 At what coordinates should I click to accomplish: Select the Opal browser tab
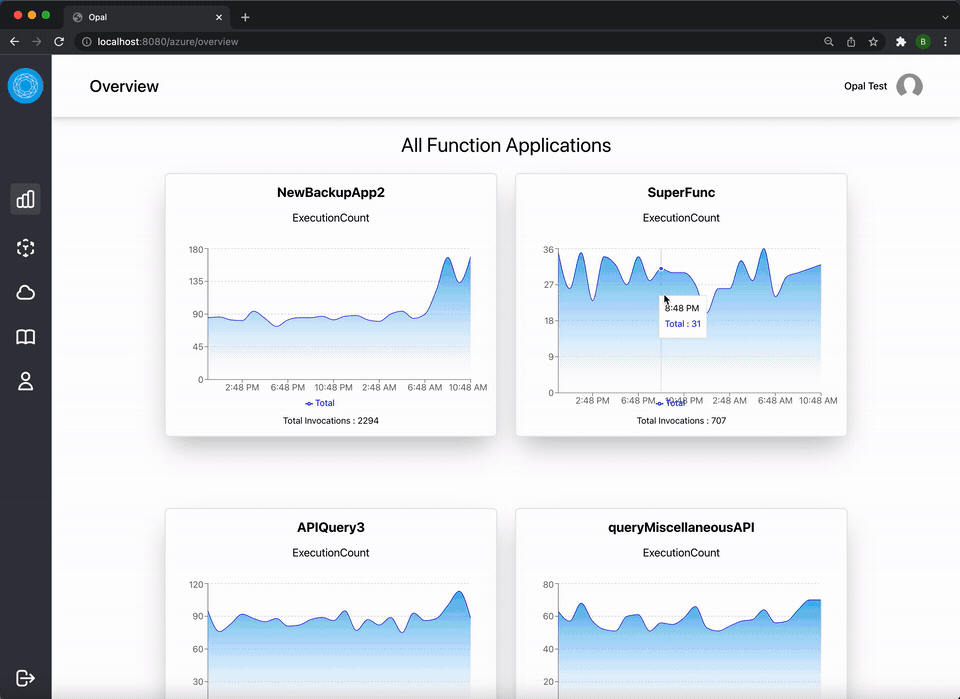147,17
